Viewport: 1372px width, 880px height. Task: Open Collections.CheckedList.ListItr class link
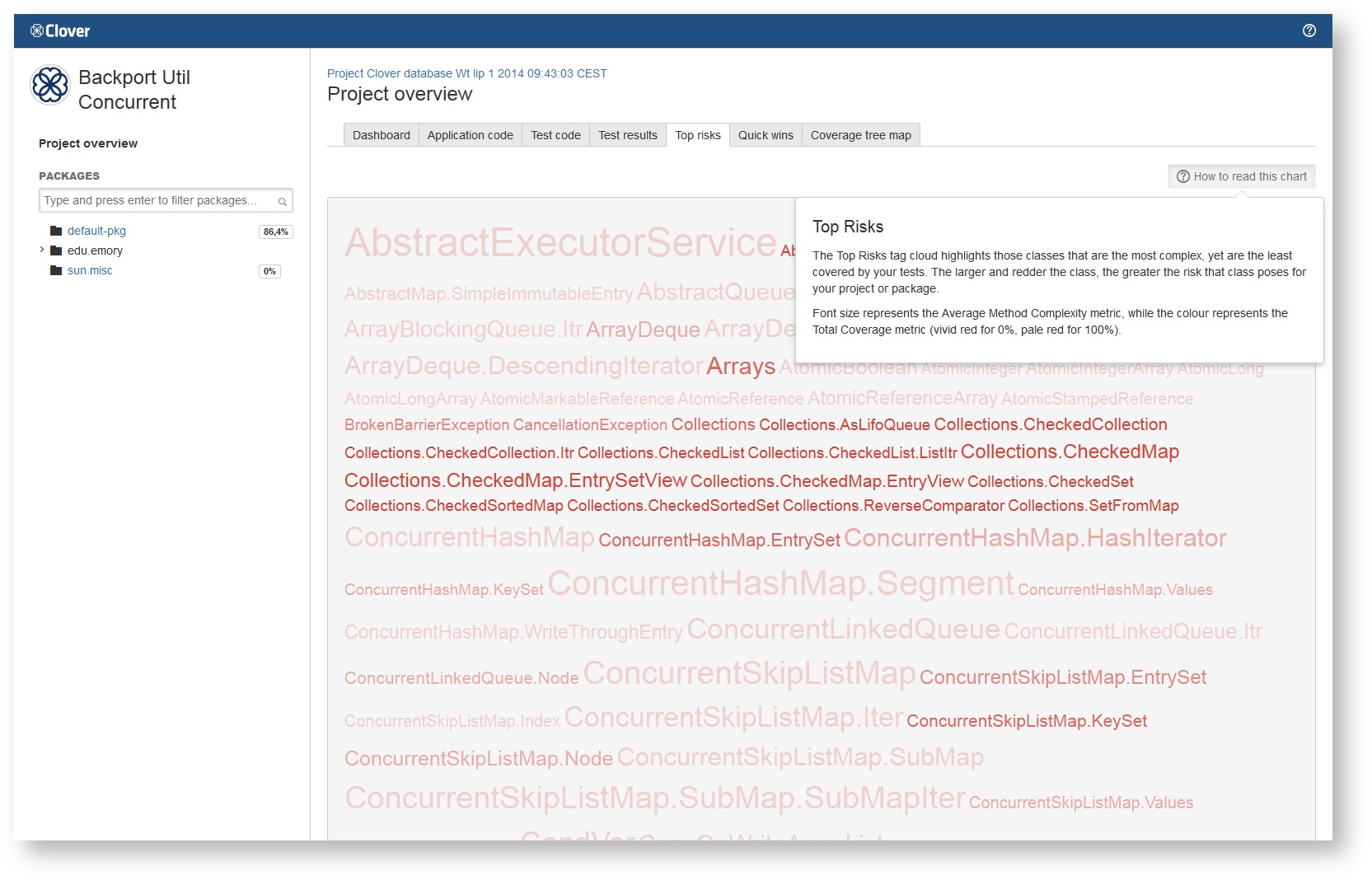[853, 453]
